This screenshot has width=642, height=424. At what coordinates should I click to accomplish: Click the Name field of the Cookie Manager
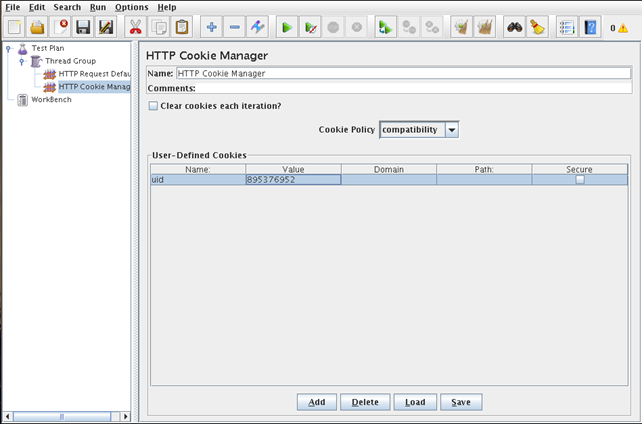coord(403,73)
